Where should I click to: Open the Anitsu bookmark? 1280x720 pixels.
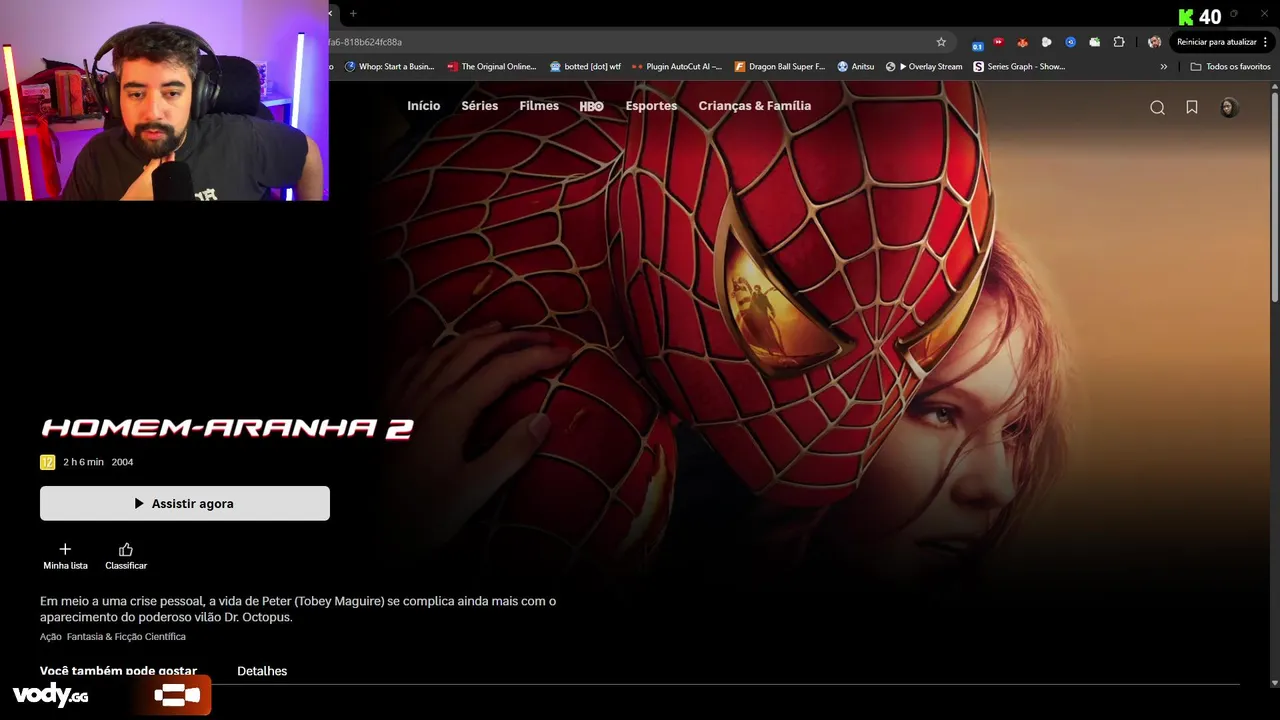856,67
